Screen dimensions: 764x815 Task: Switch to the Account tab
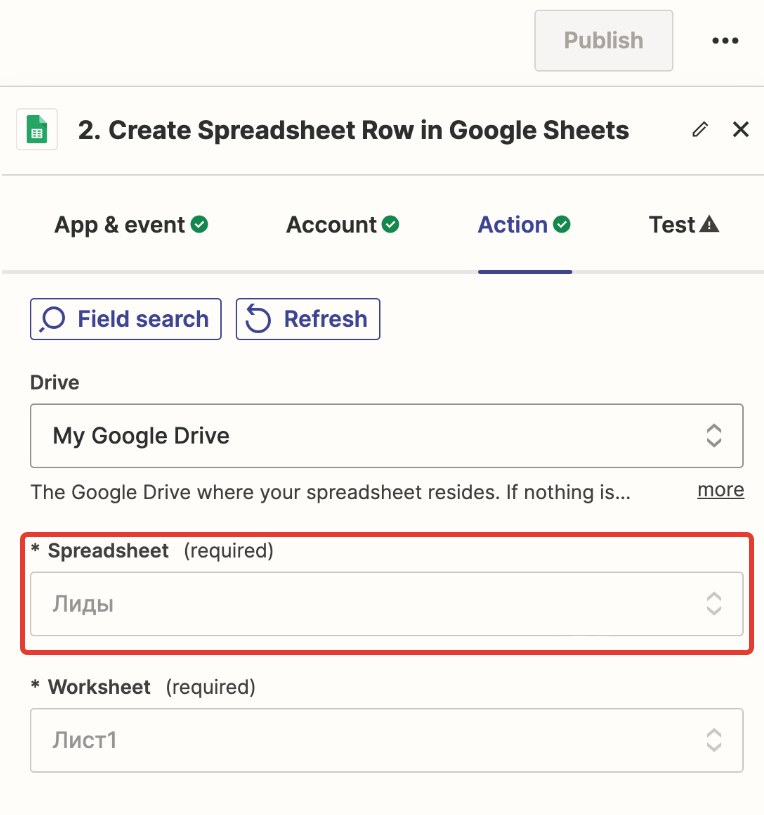(332, 225)
